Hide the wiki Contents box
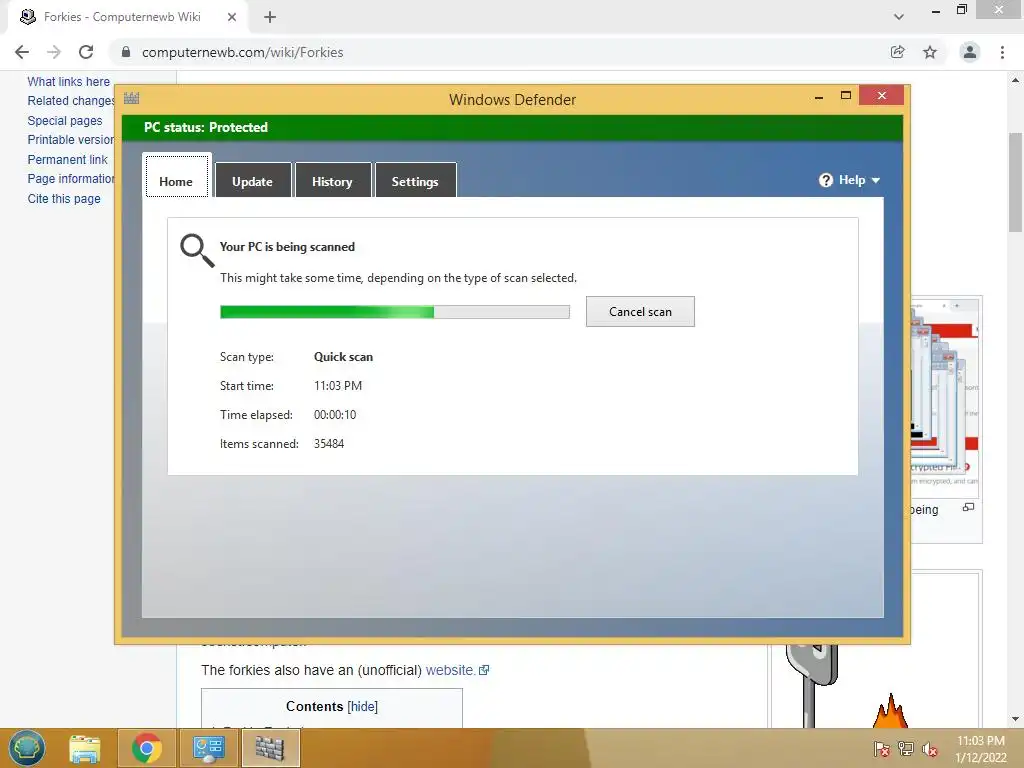Image resolution: width=1024 pixels, height=768 pixels. (362, 707)
